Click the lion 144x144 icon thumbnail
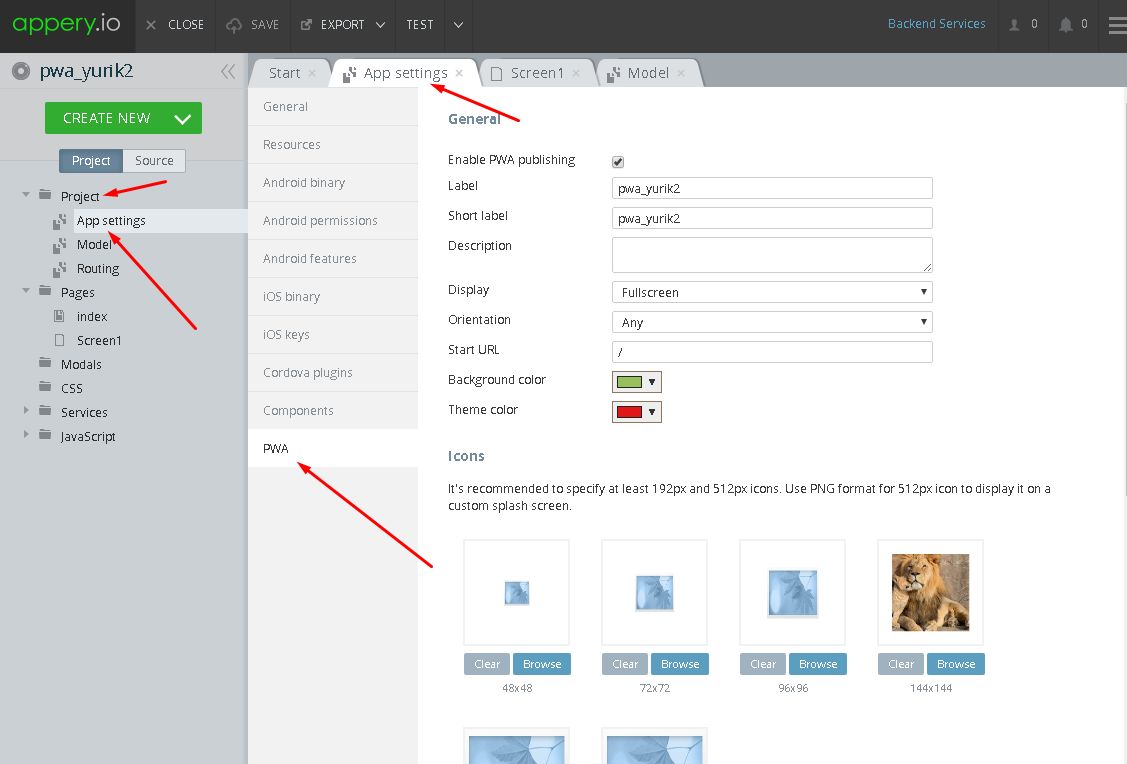 (x=930, y=592)
